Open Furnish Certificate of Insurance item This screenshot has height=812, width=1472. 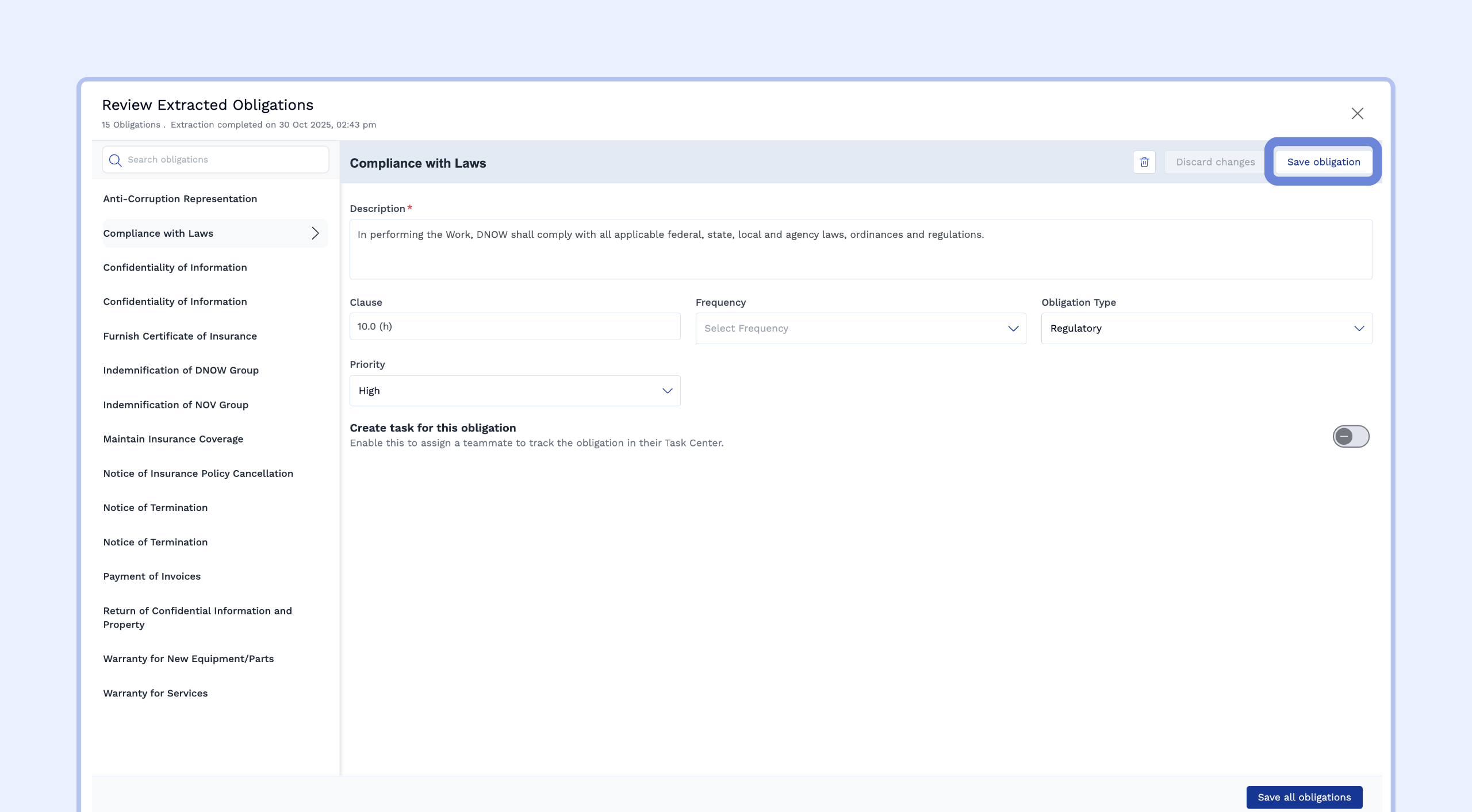[x=180, y=336]
